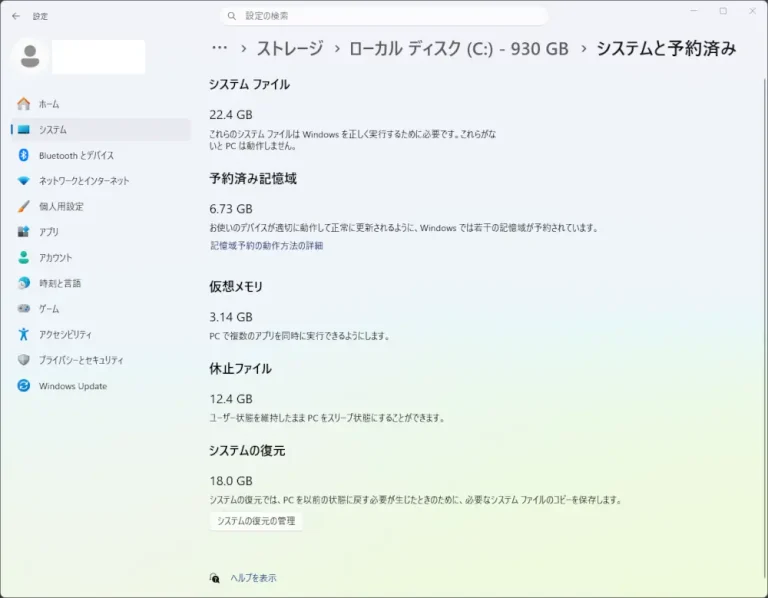Screen dimensions: 768x598
Task: Click the blank user name field
Action: tap(98, 57)
